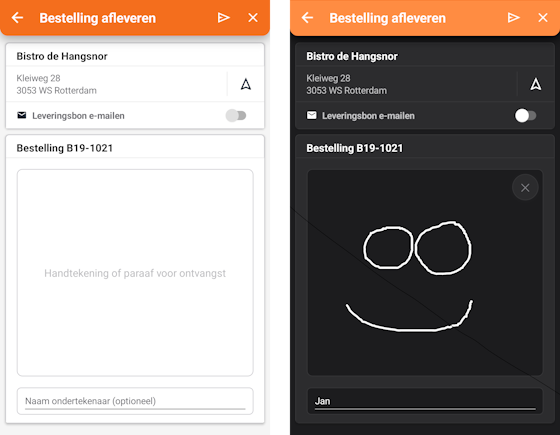Click envelope icon beside Leveringsbon e-mailen, light
Image resolution: width=560 pixels, height=435 pixels.
(x=22, y=115)
